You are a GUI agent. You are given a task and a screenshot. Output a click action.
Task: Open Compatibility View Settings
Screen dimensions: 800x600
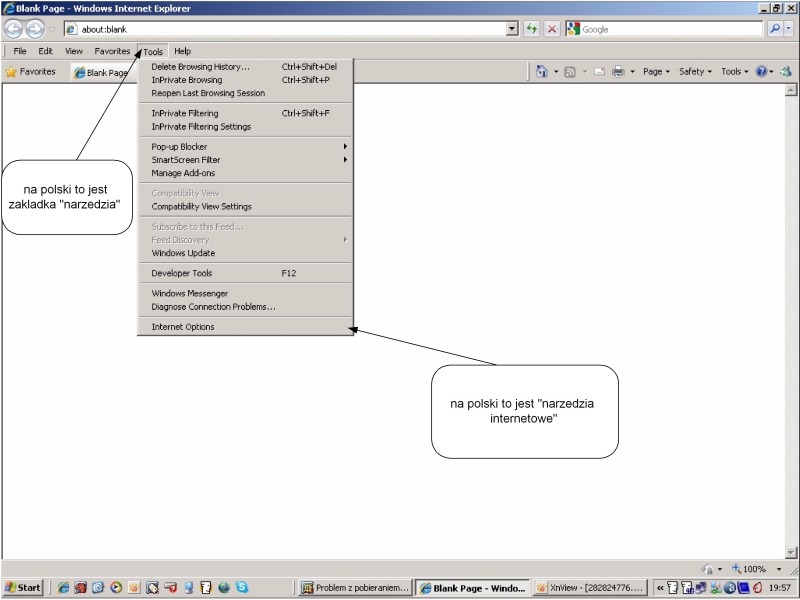coord(245,207)
